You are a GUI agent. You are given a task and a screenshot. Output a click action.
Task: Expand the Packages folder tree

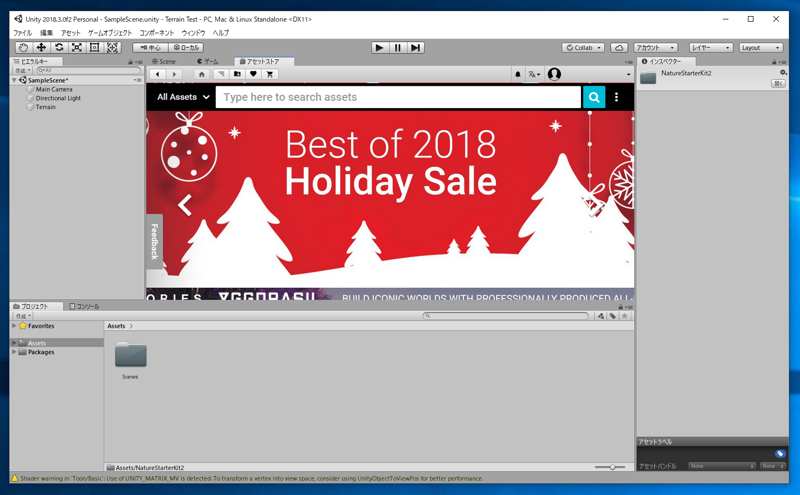click(x=14, y=352)
